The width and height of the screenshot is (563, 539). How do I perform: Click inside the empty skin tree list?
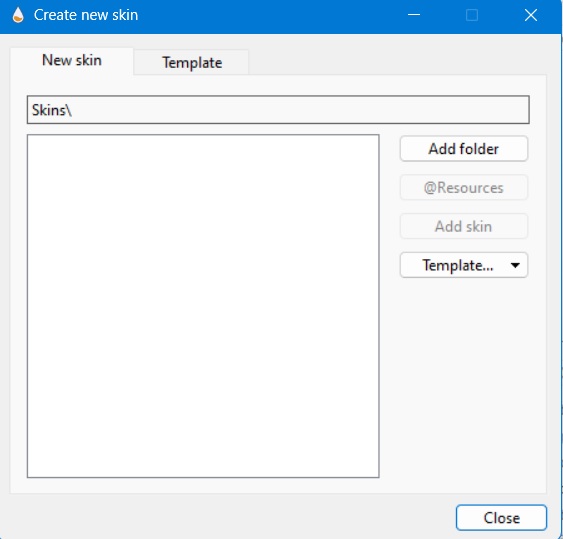(x=203, y=306)
